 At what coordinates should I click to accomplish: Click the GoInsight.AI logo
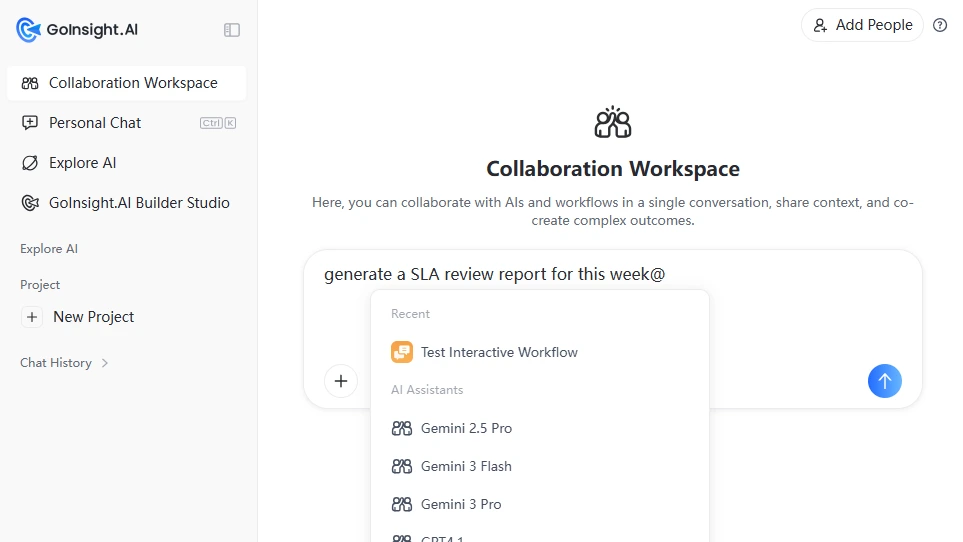[x=77, y=29]
